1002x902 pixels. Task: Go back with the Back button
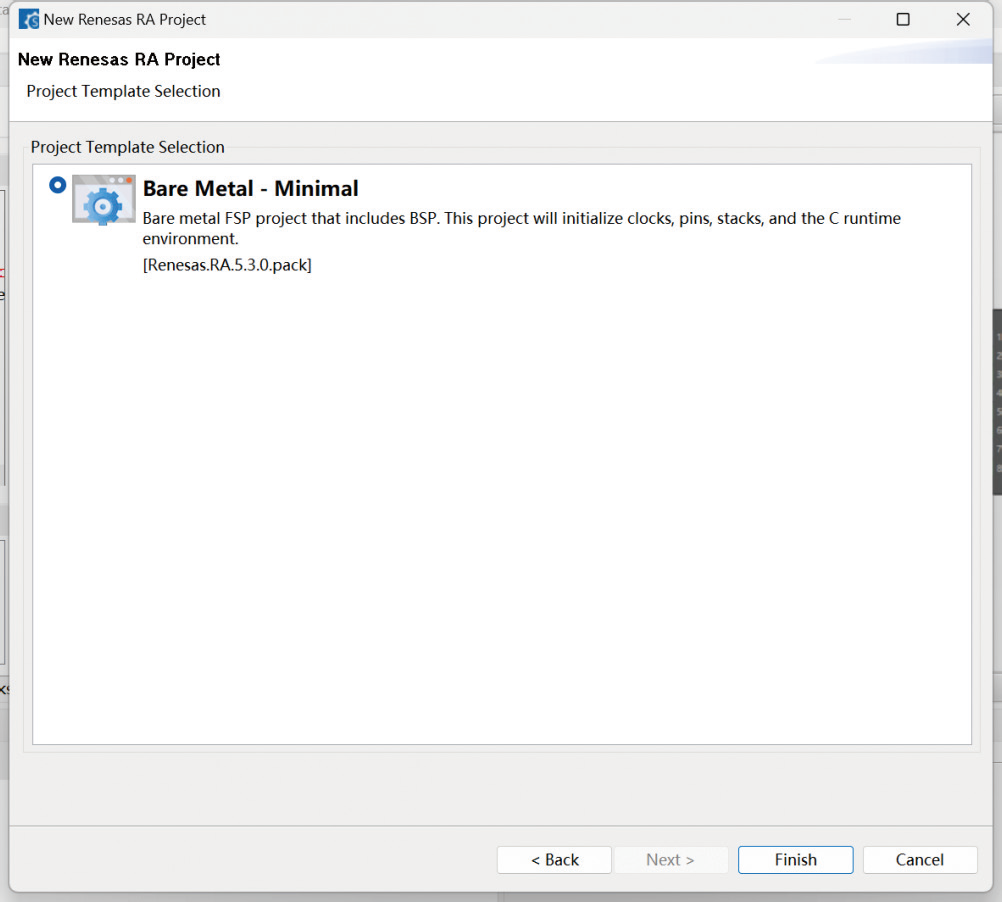coord(554,860)
